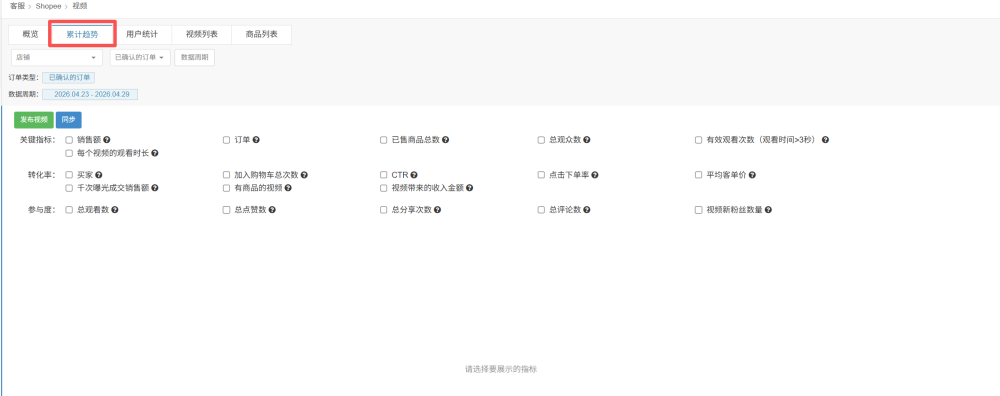The width and height of the screenshot is (1000, 396).
Task: Tick the CTR checkbox
Action: [x=383, y=175]
